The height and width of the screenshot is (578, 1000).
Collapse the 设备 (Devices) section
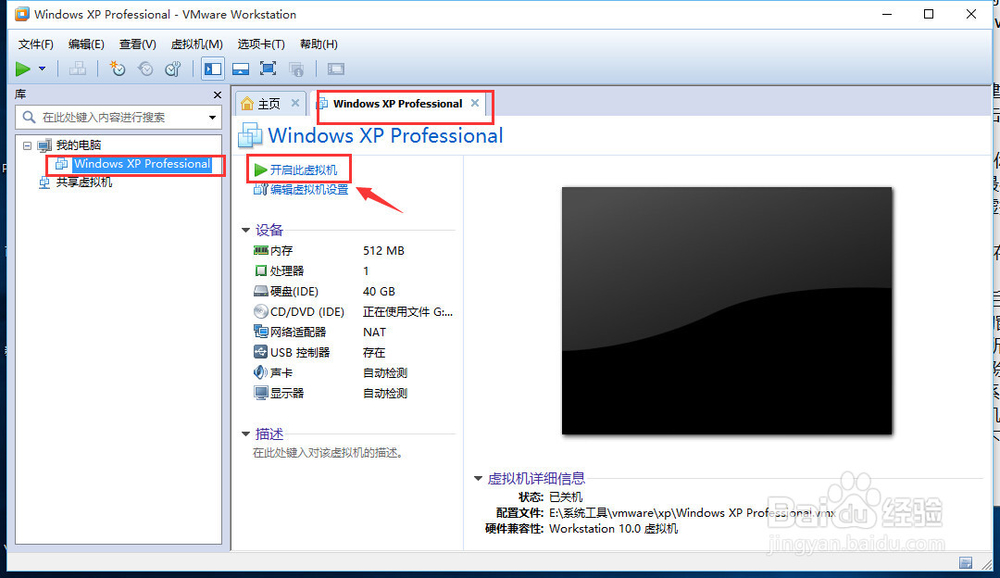coord(246,230)
